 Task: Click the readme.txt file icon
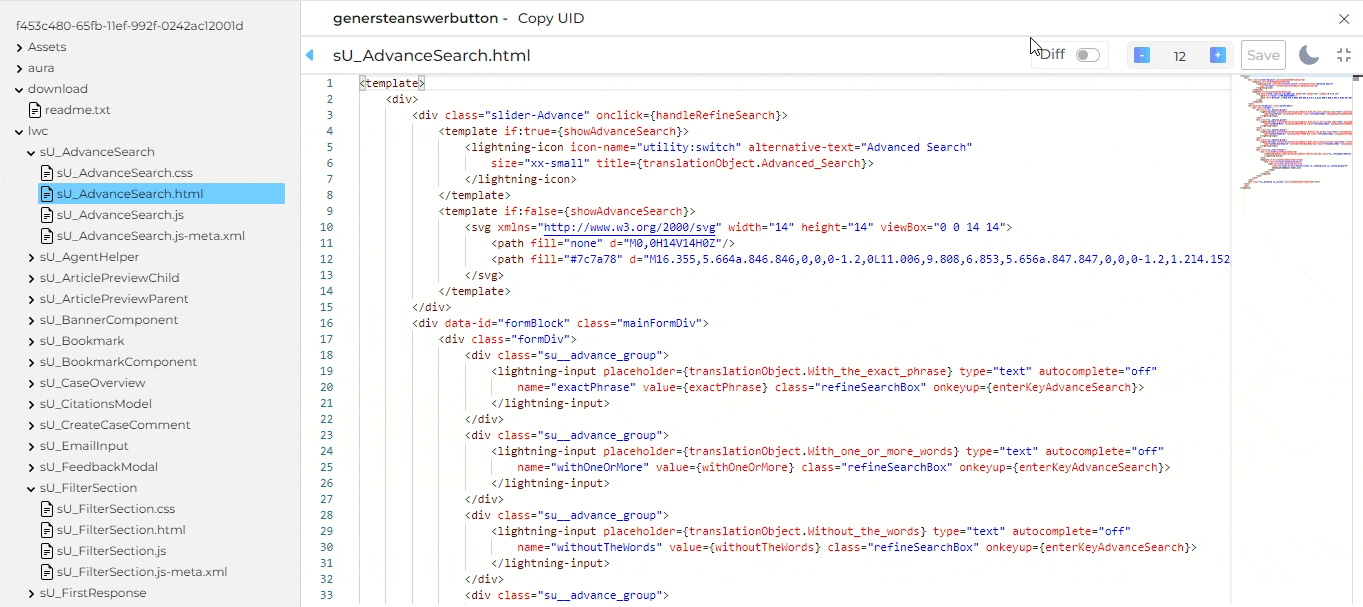tap(35, 110)
